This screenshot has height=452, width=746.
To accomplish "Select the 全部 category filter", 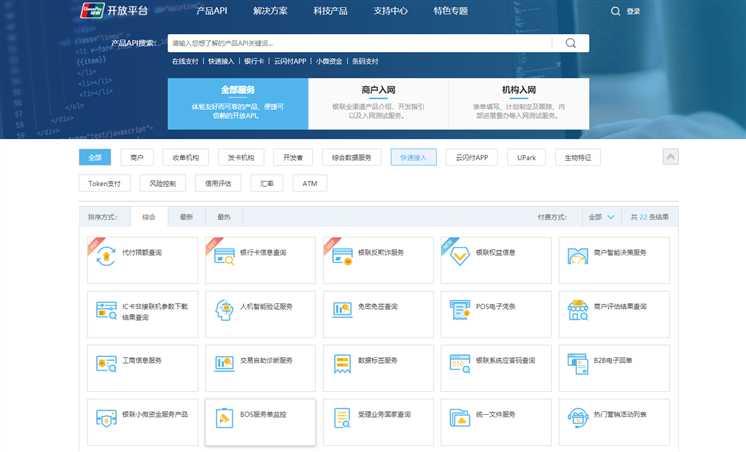I will [95, 157].
